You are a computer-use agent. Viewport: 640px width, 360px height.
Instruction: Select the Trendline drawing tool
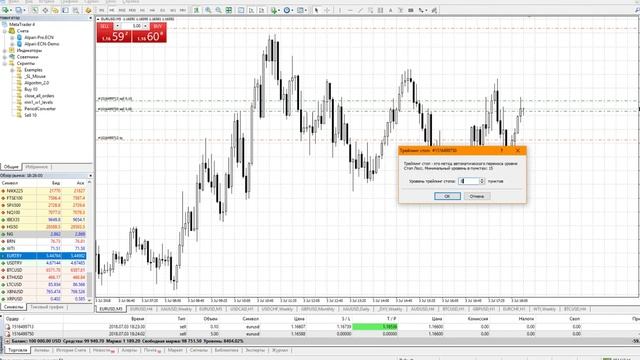(361, 10)
